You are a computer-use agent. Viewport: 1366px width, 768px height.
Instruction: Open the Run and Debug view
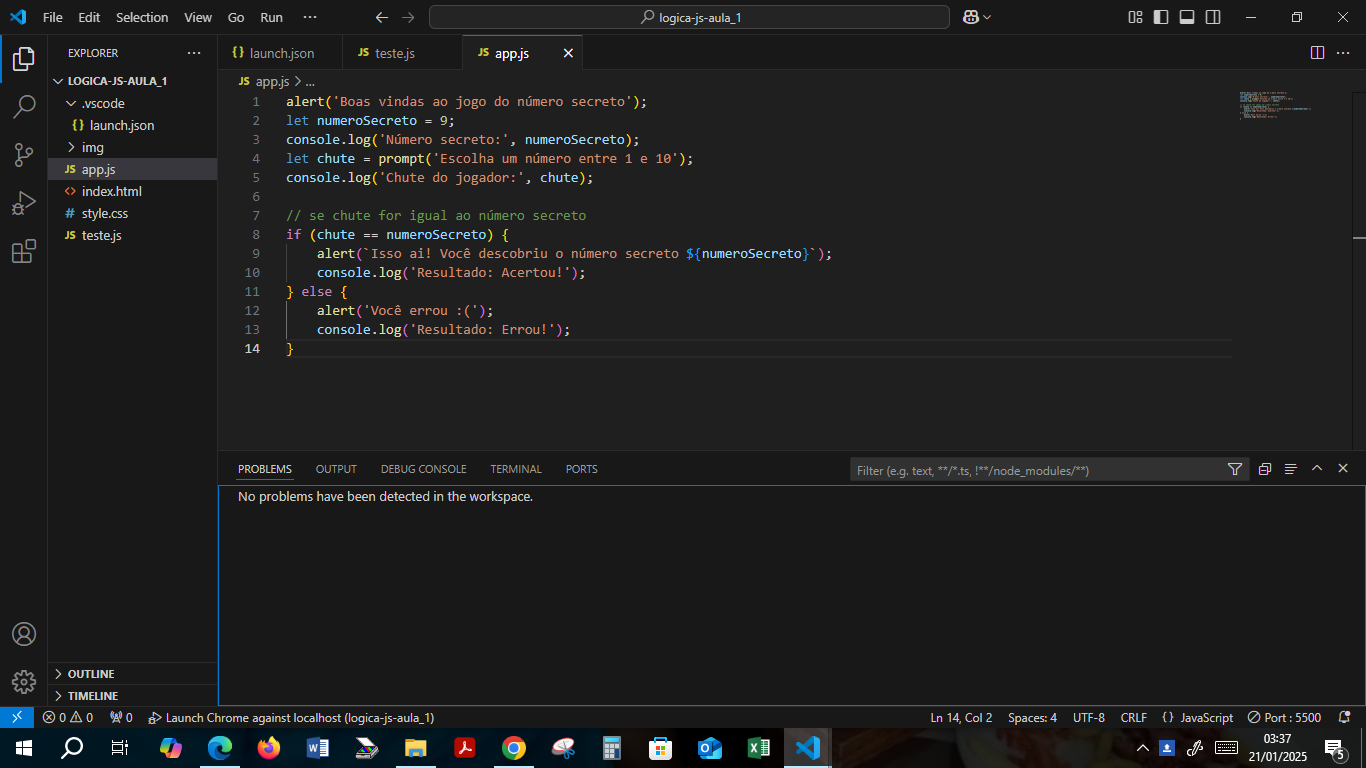(24, 203)
